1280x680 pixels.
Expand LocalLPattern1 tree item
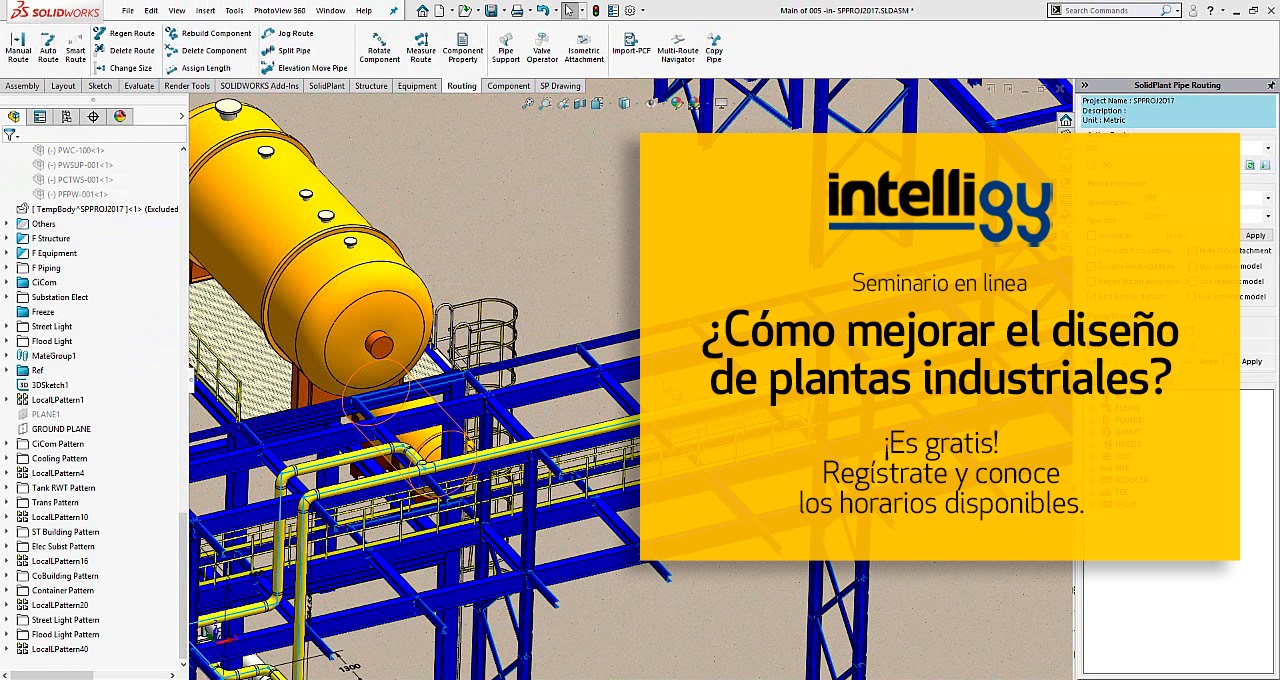click(x=7, y=400)
